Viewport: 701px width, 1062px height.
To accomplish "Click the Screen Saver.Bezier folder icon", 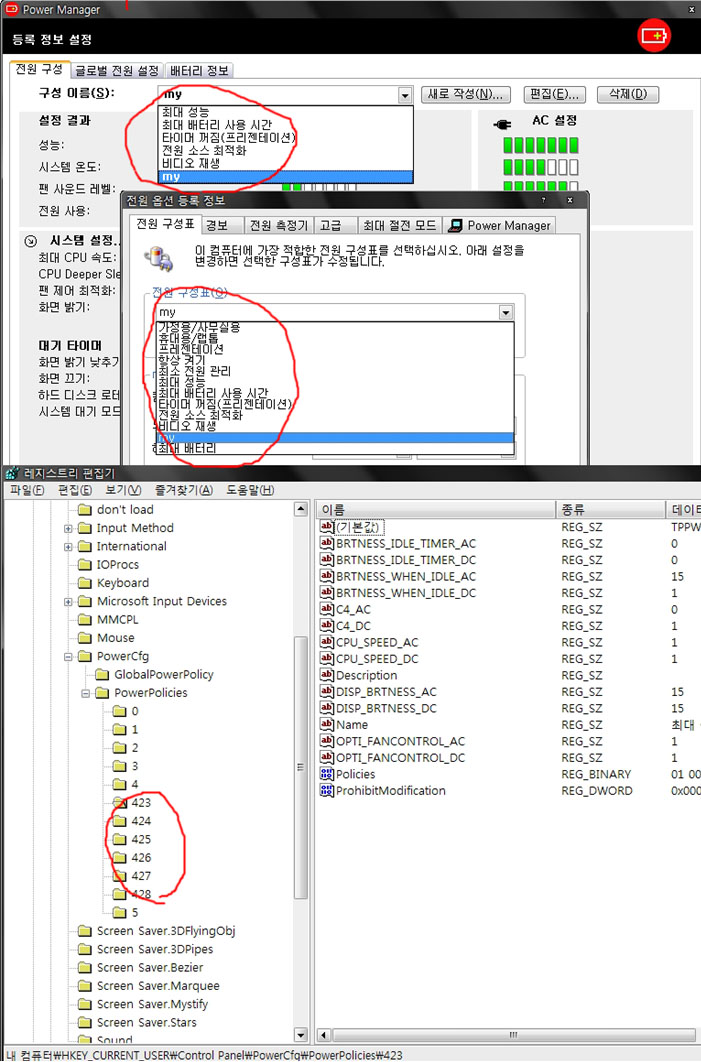I will point(84,968).
